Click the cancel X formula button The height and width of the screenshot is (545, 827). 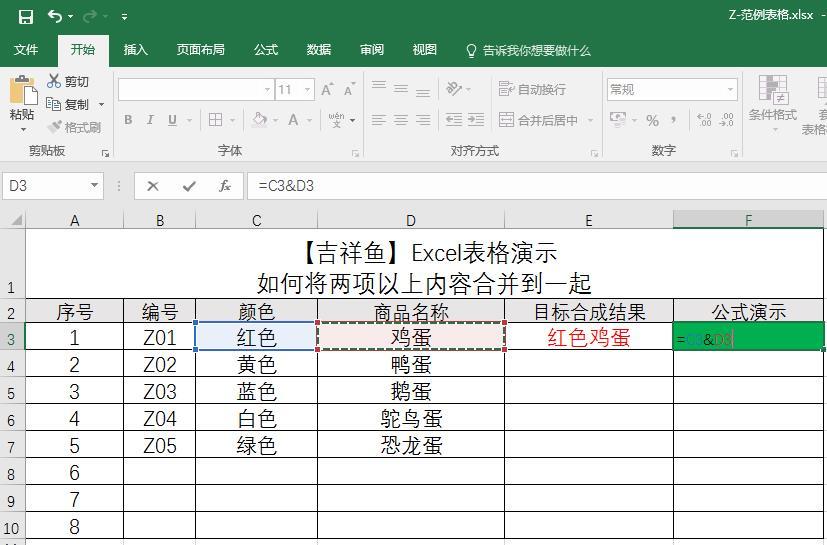tap(153, 186)
